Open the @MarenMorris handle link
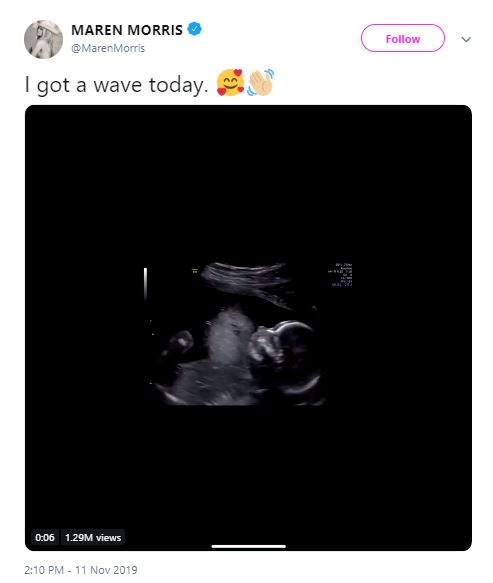This screenshot has width=493, height=583. pyautogui.click(x=108, y=48)
